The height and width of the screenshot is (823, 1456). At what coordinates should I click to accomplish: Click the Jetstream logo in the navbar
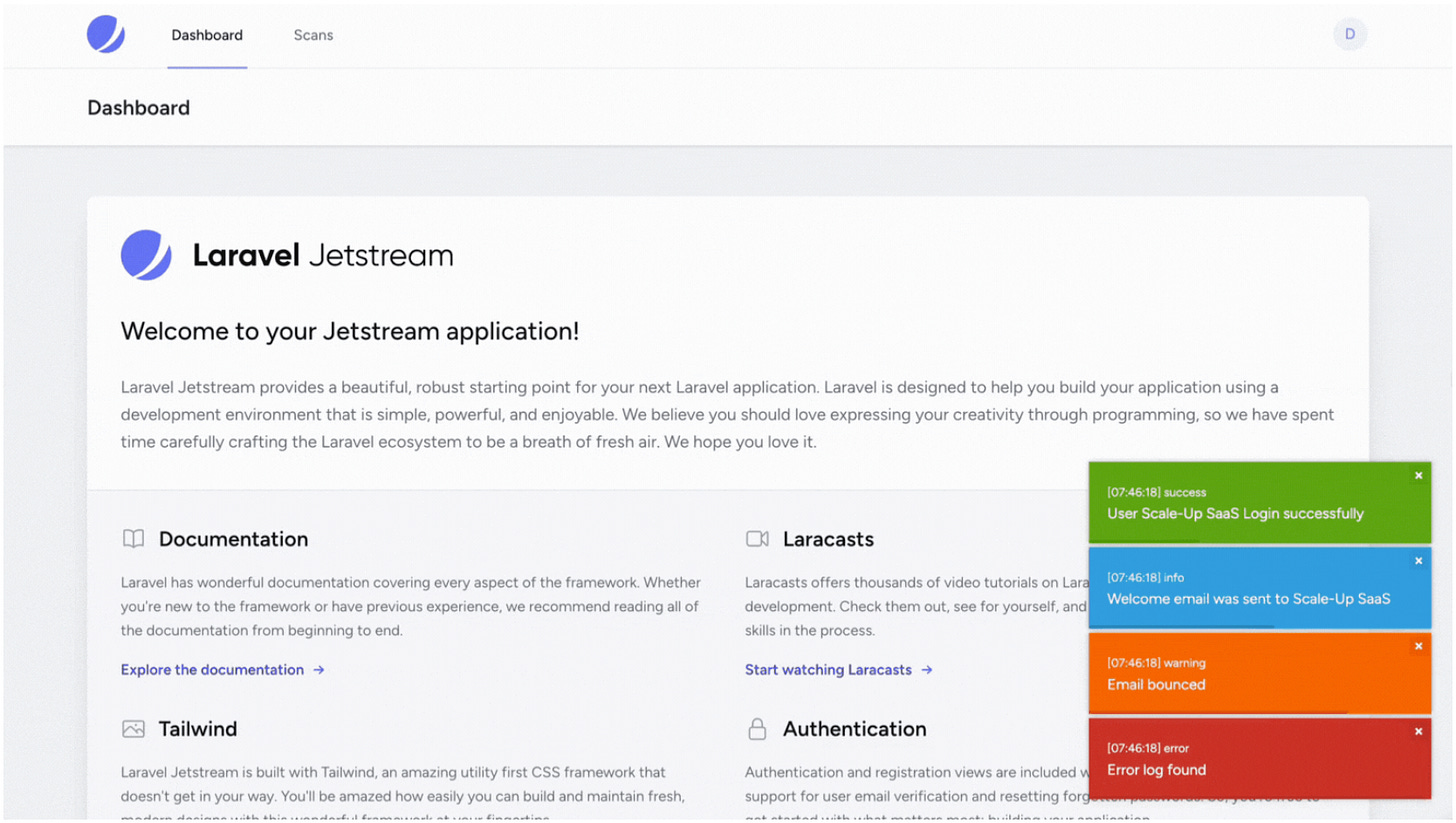pos(106,34)
